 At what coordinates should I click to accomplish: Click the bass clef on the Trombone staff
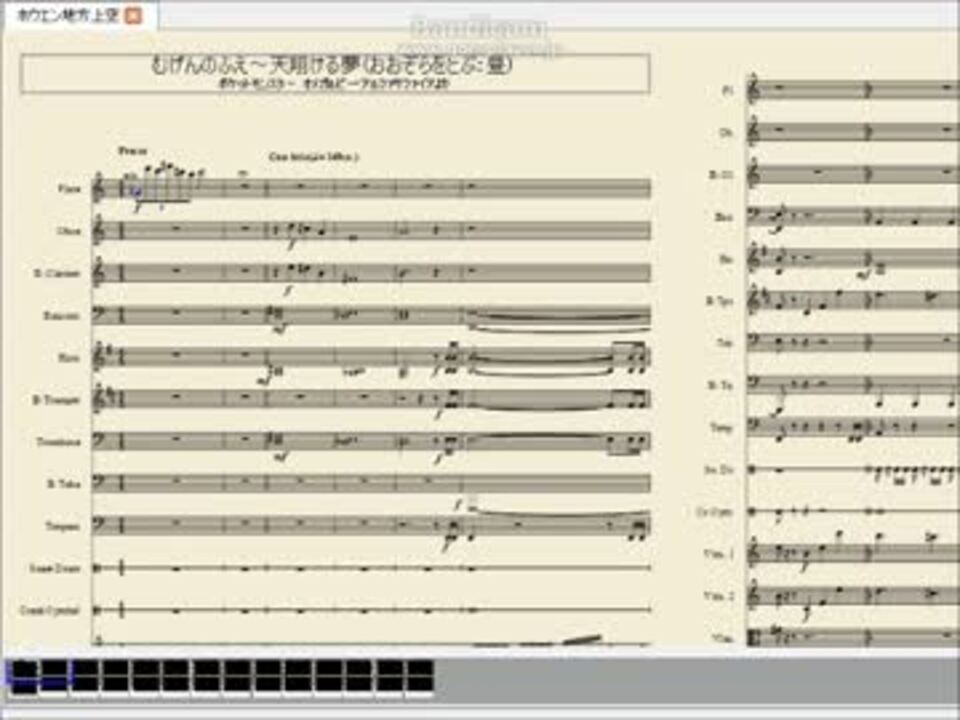pos(100,440)
